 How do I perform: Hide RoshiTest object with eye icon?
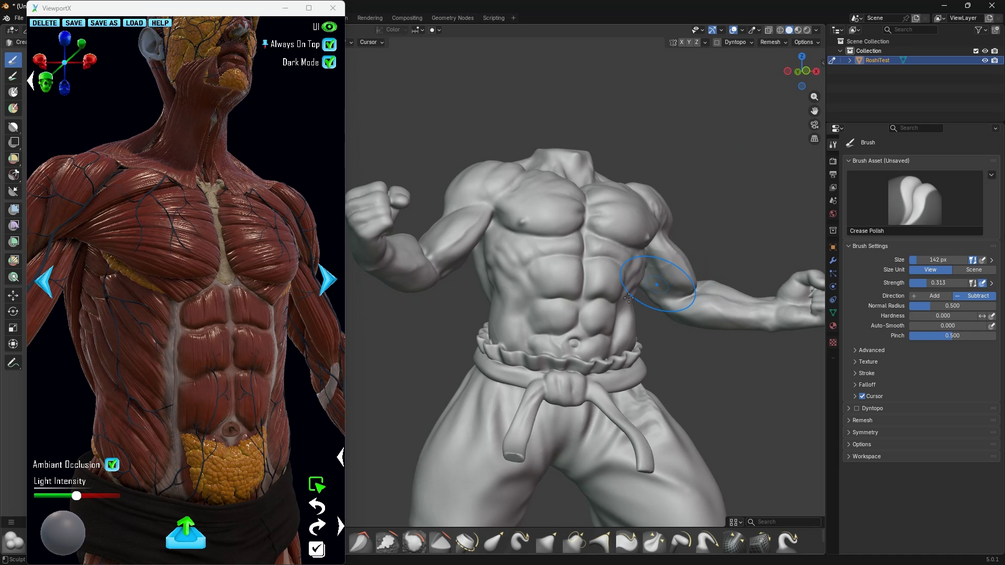coord(985,60)
